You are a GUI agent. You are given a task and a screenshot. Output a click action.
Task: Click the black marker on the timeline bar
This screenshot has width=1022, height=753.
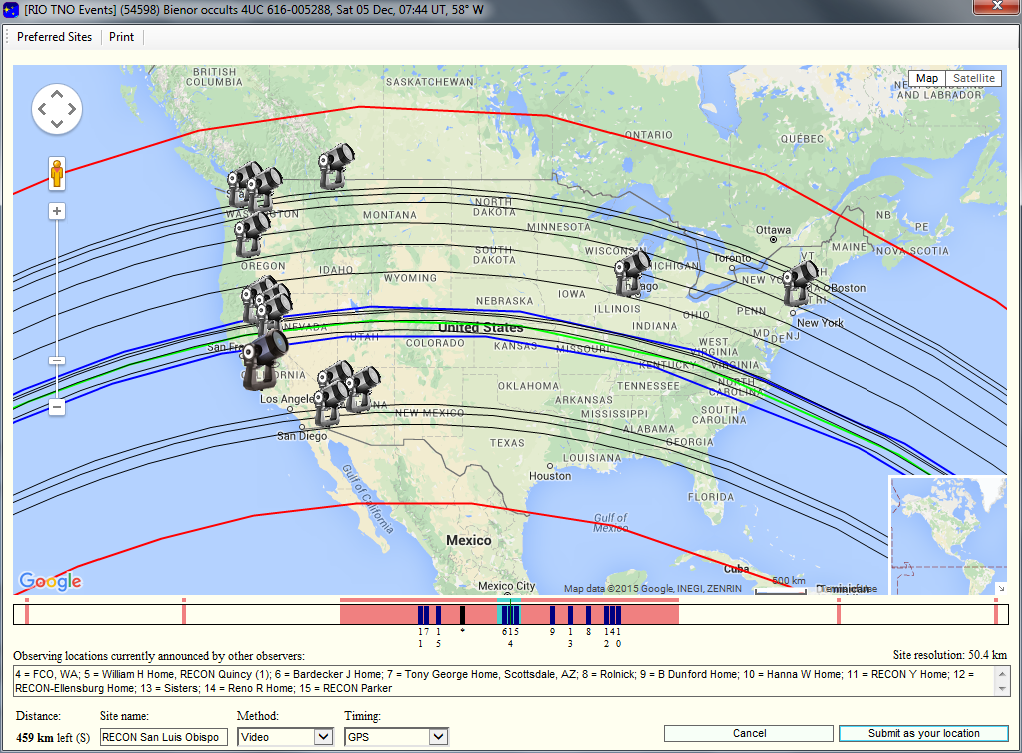[462, 615]
